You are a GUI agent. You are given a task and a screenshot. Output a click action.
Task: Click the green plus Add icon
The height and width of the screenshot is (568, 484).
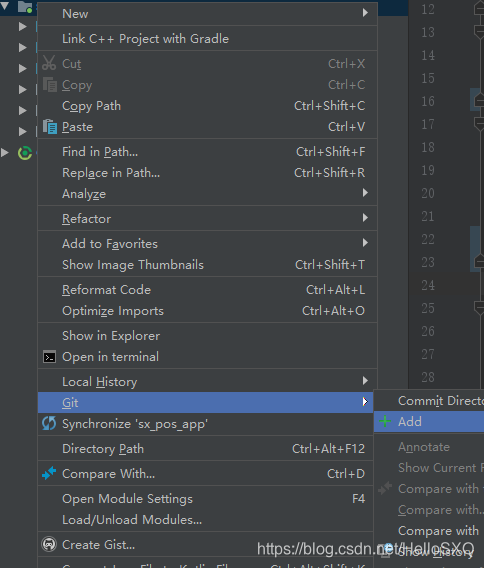[x=385, y=421]
